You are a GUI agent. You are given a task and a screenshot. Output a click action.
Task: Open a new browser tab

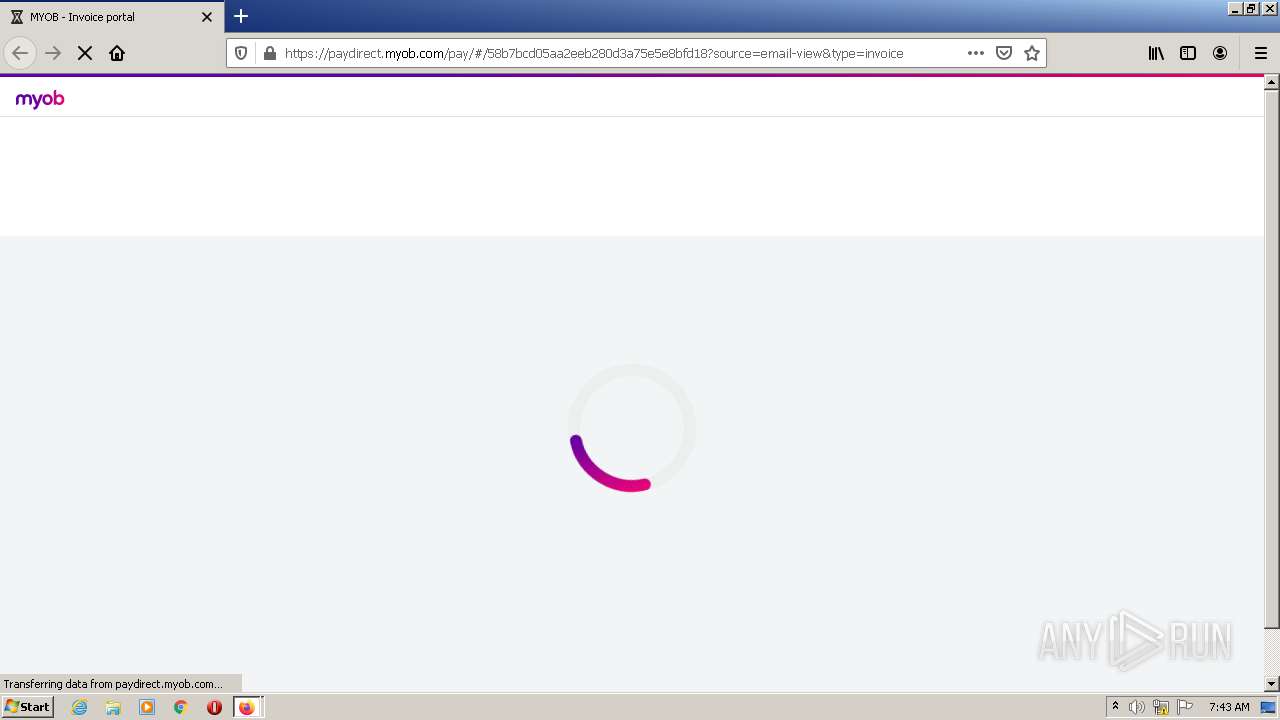(241, 16)
